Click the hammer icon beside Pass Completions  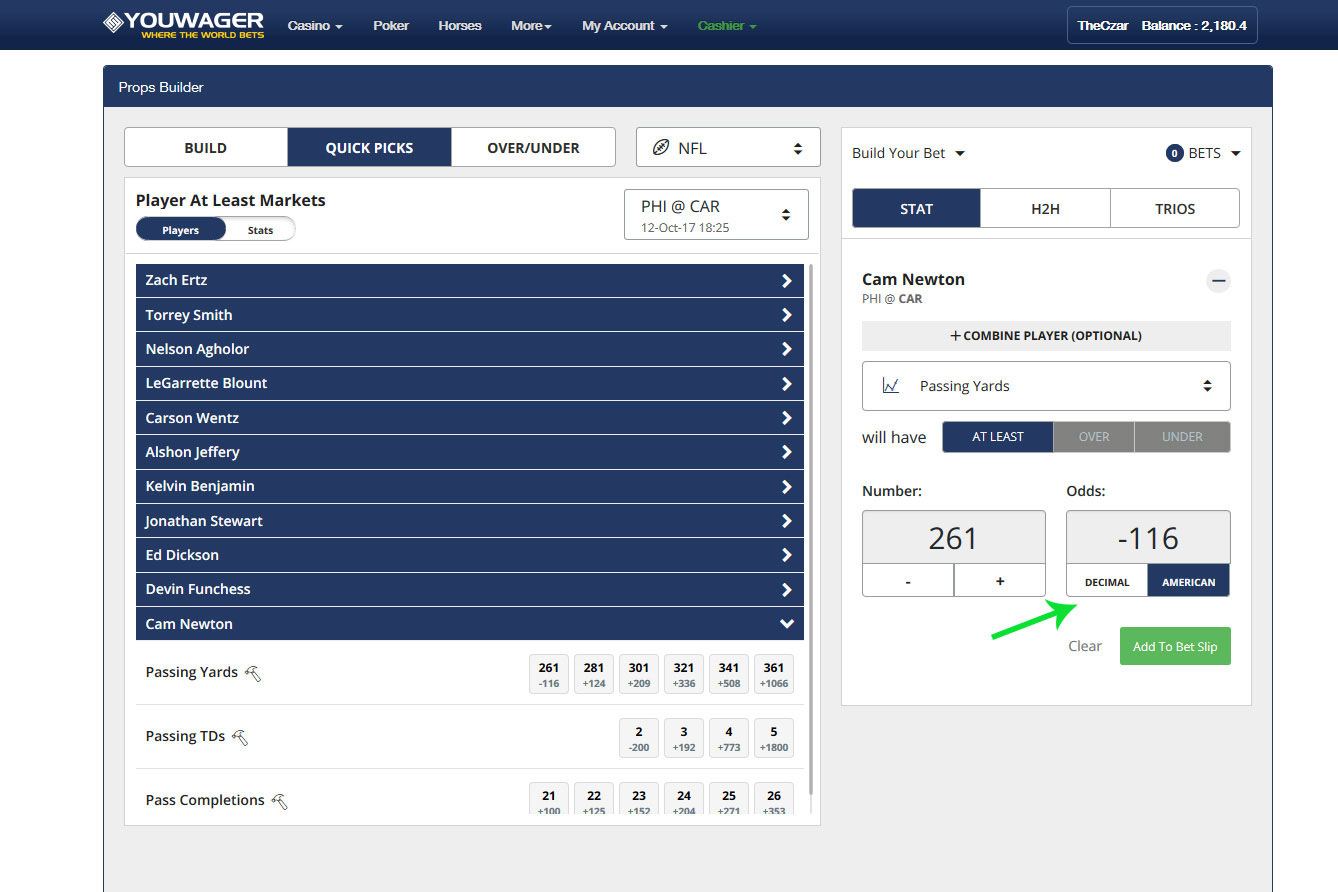coord(280,801)
